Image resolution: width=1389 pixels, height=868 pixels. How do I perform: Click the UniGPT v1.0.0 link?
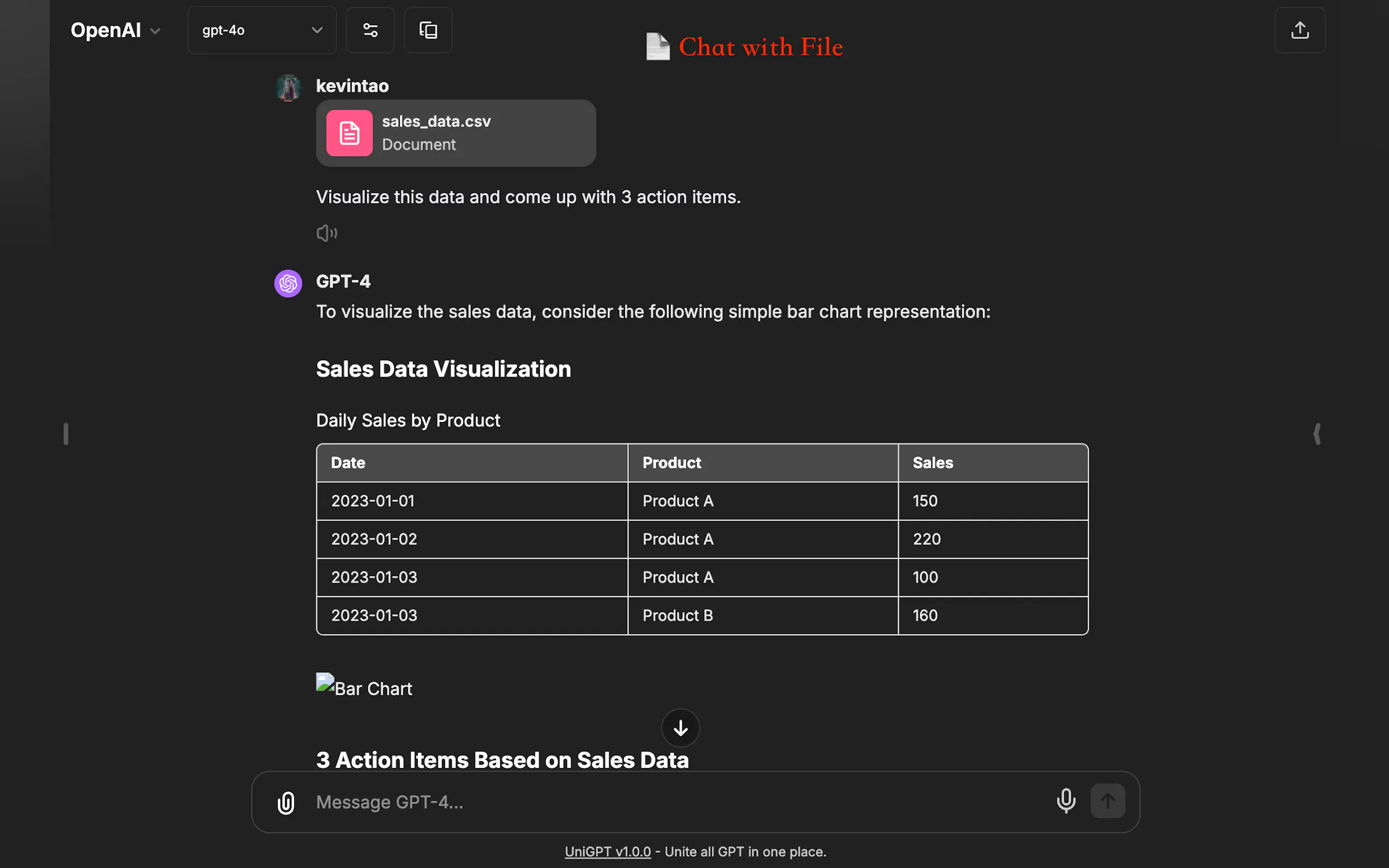(x=608, y=852)
